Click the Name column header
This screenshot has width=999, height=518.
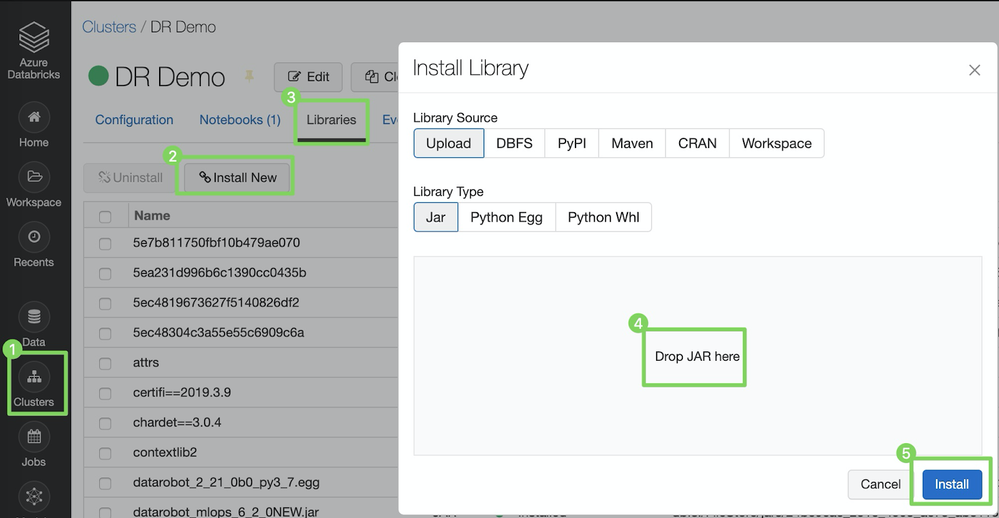click(152, 215)
